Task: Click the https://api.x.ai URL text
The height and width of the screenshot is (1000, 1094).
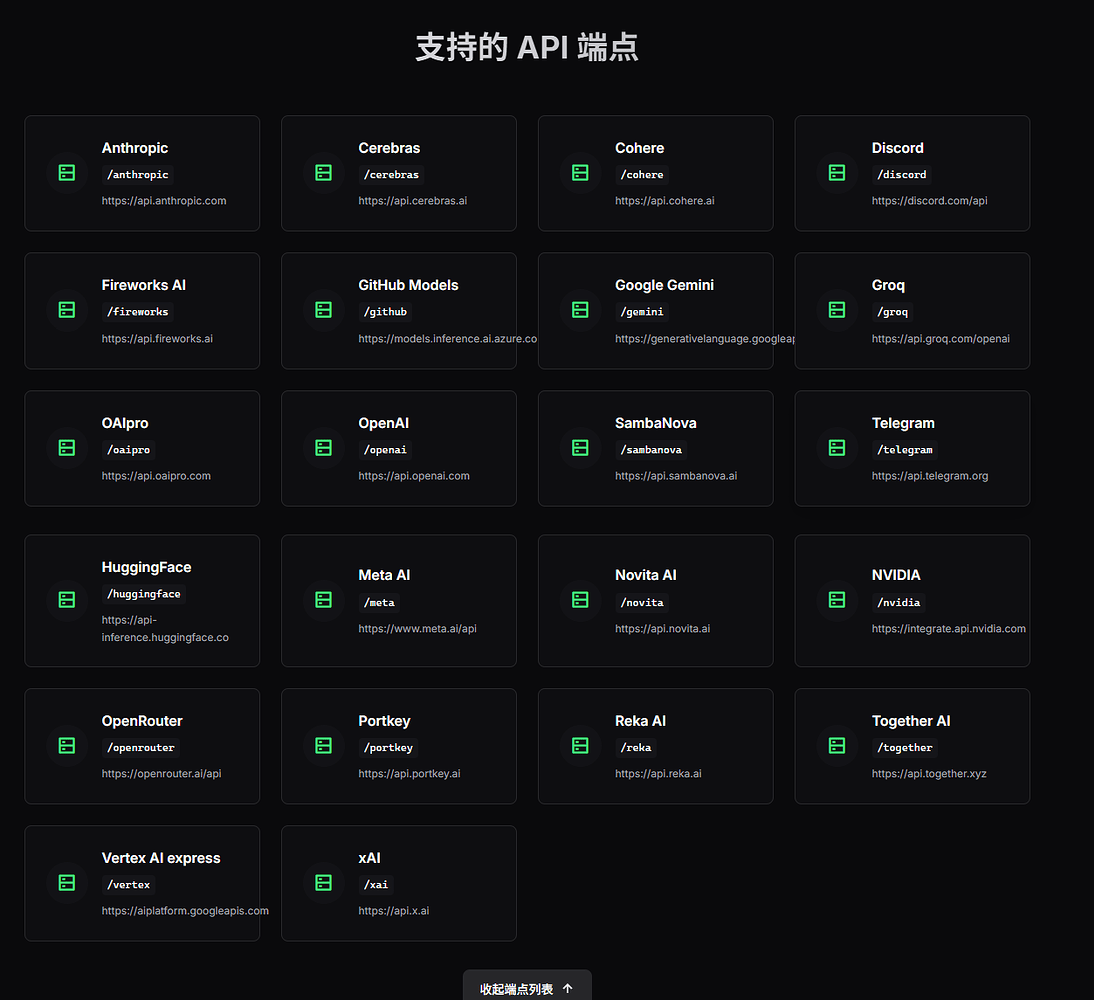Action: tap(394, 911)
